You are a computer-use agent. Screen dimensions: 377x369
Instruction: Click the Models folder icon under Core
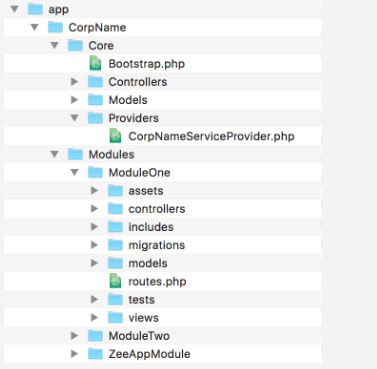click(x=95, y=99)
